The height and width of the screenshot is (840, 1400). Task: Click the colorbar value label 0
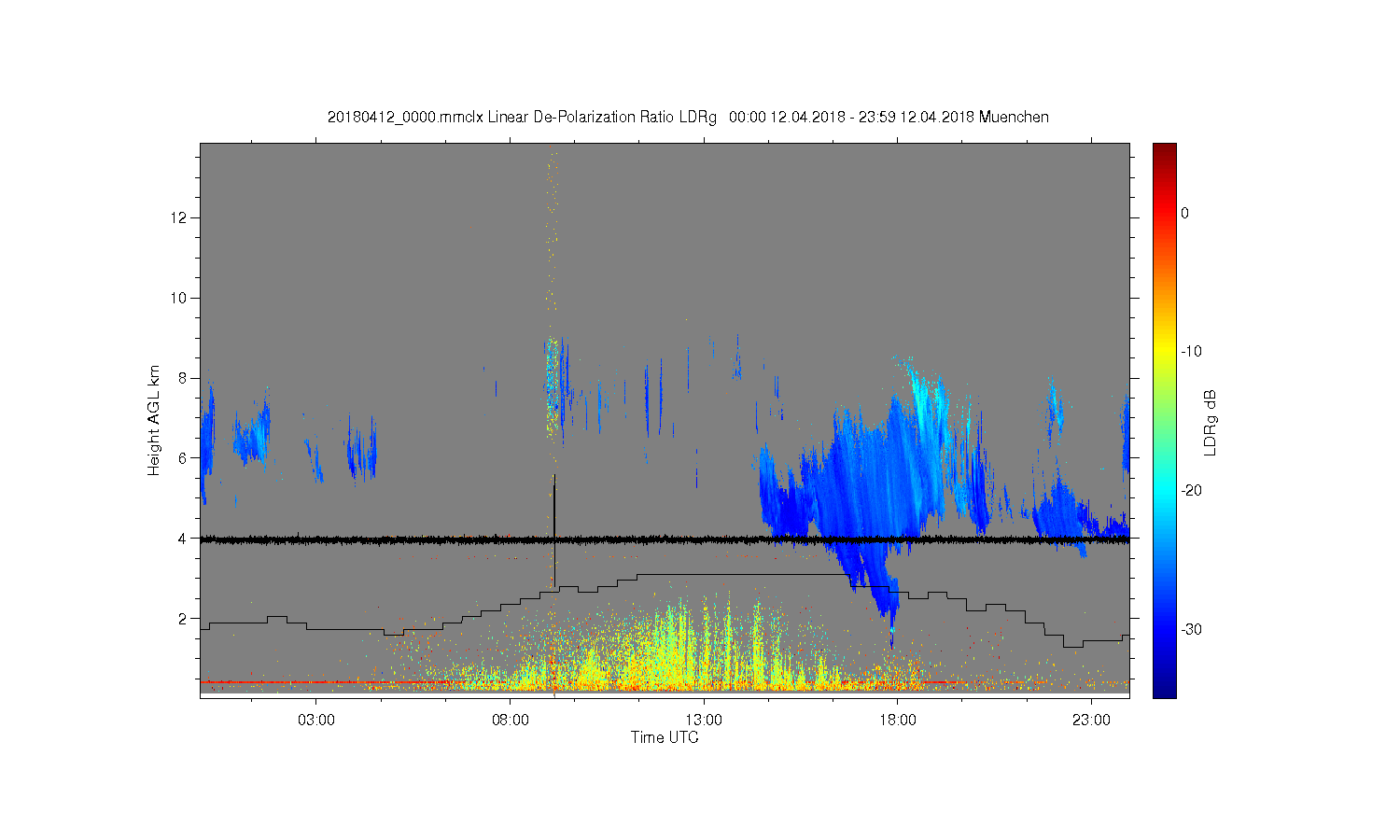(1185, 213)
